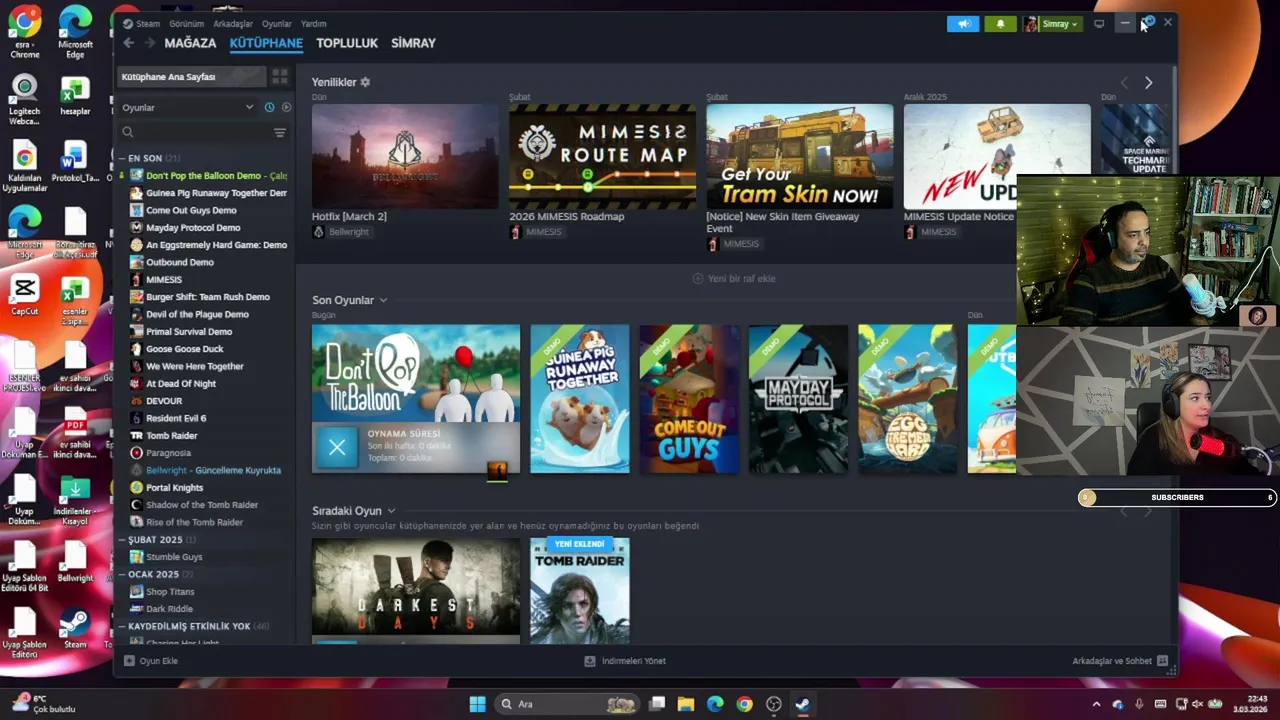The width and height of the screenshot is (1280, 720).
Task: Toggle the collections grid view icon
Action: tap(280, 76)
